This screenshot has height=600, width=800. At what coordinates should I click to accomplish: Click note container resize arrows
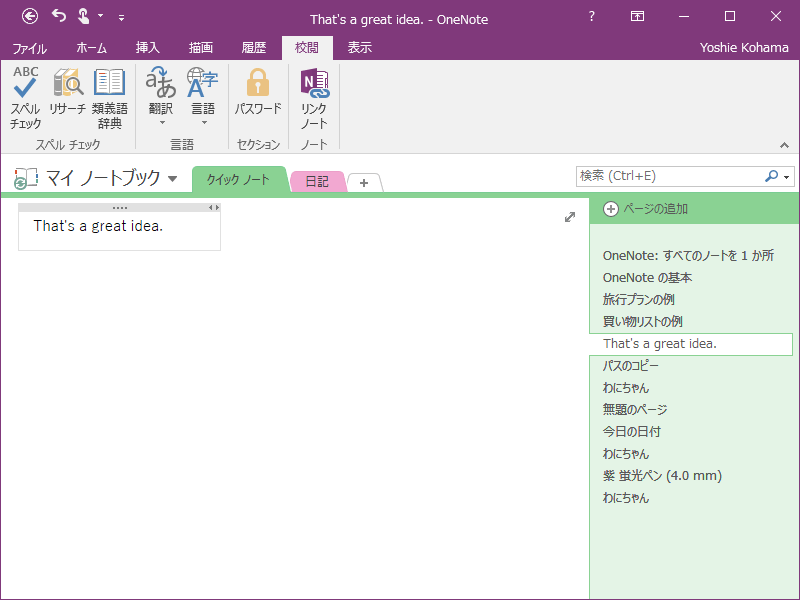click(214, 208)
